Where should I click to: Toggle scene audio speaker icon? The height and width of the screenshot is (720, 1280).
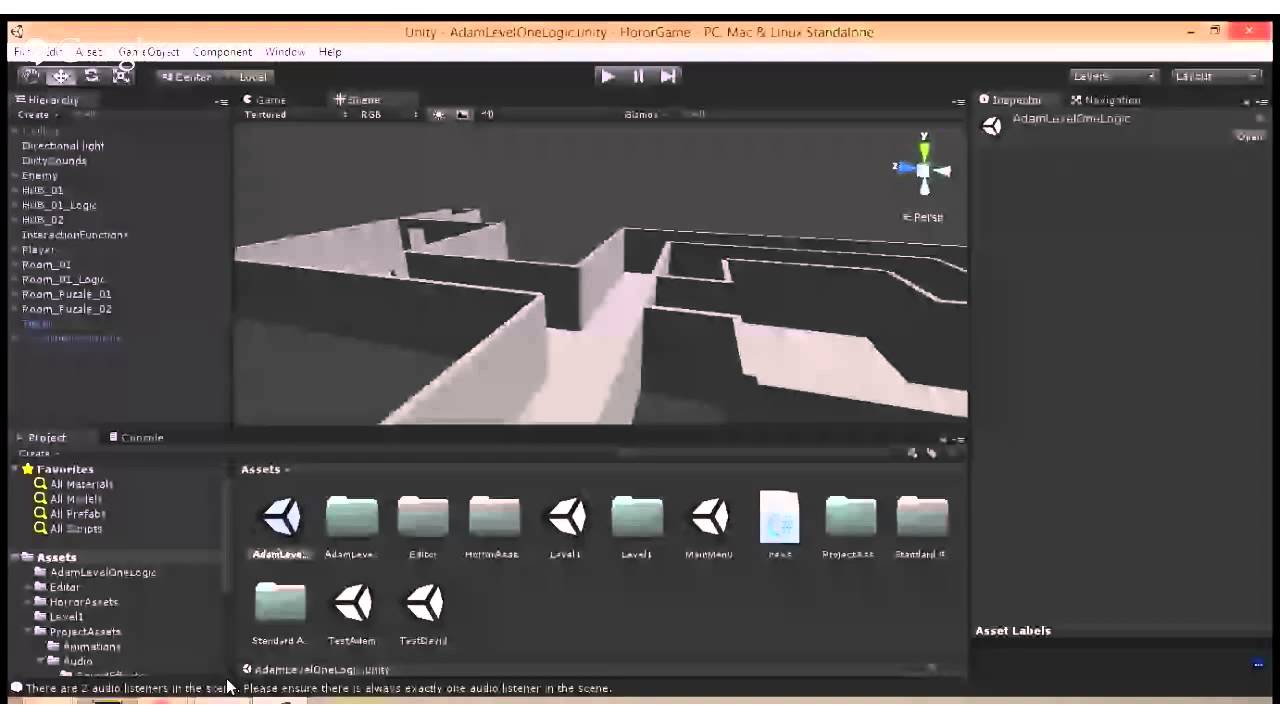487,115
